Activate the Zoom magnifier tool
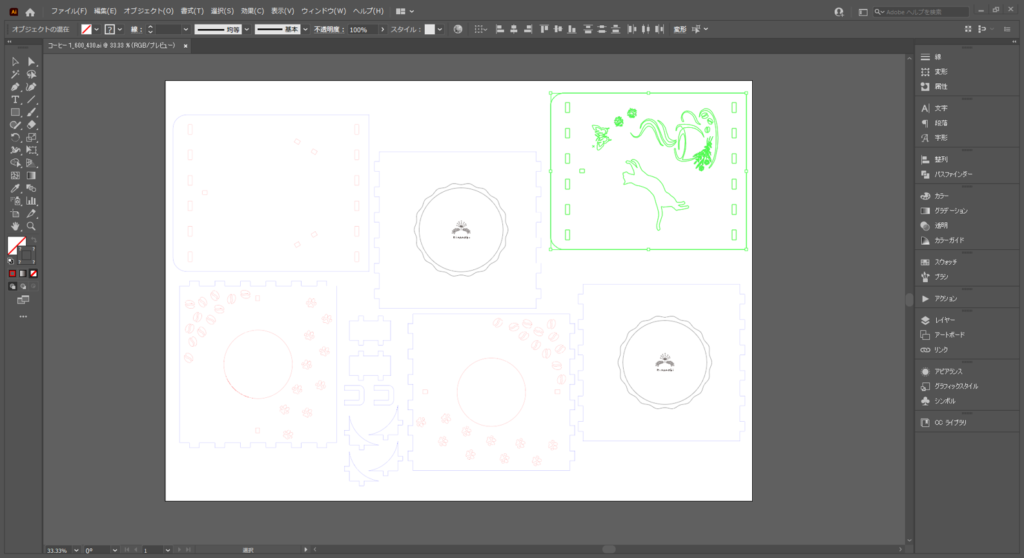 [32, 226]
